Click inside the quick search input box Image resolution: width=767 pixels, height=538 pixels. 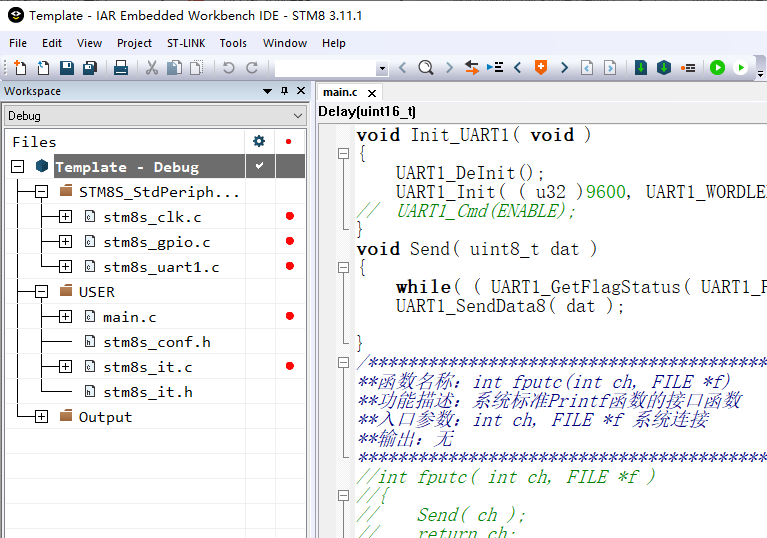326,68
